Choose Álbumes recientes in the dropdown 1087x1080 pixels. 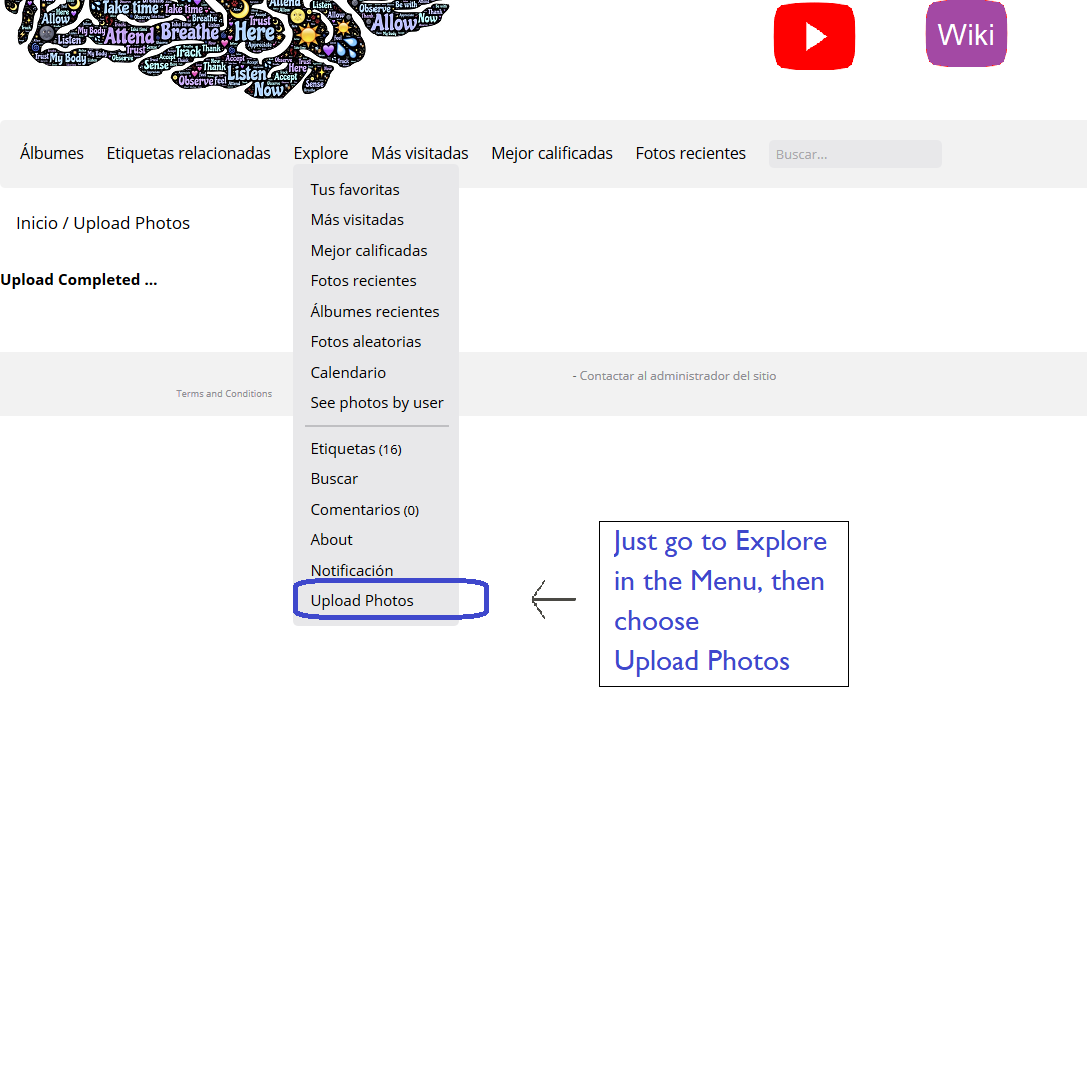tap(375, 311)
